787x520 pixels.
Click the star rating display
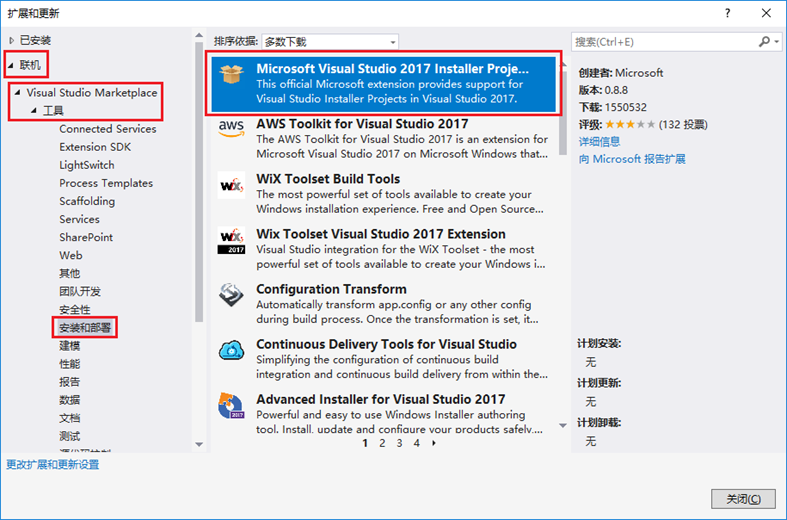pyautogui.click(x=629, y=124)
